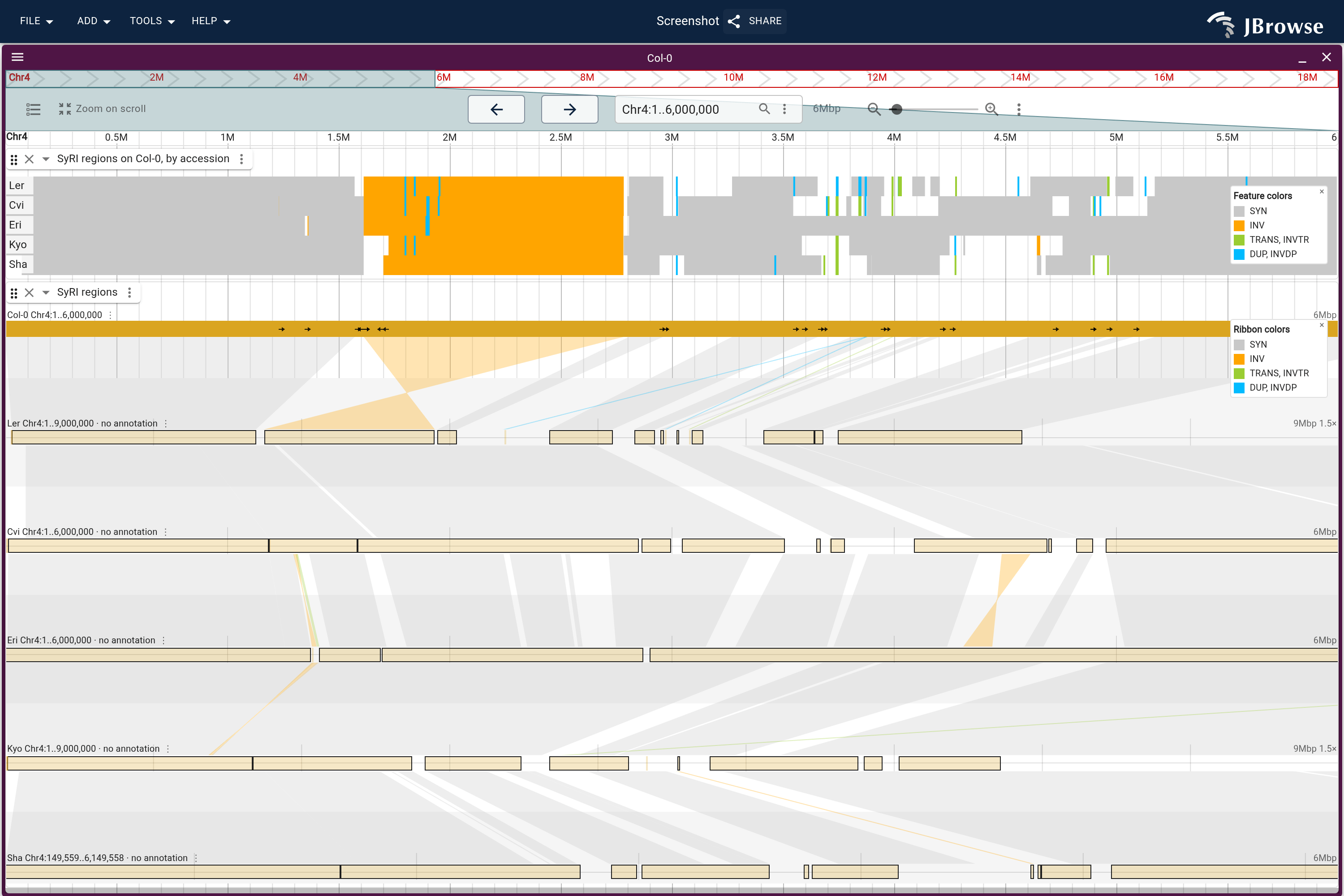
Task: Open the Eri Chr4:1..6,000,000 row menu
Action: 164,641
